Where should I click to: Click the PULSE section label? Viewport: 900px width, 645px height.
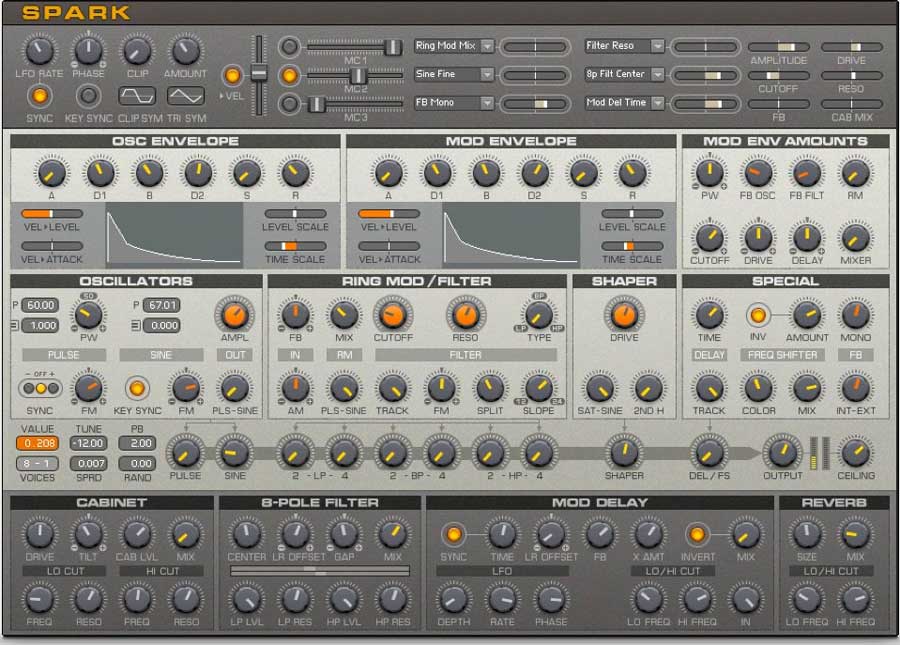pyautogui.click(x=64, y=355)
